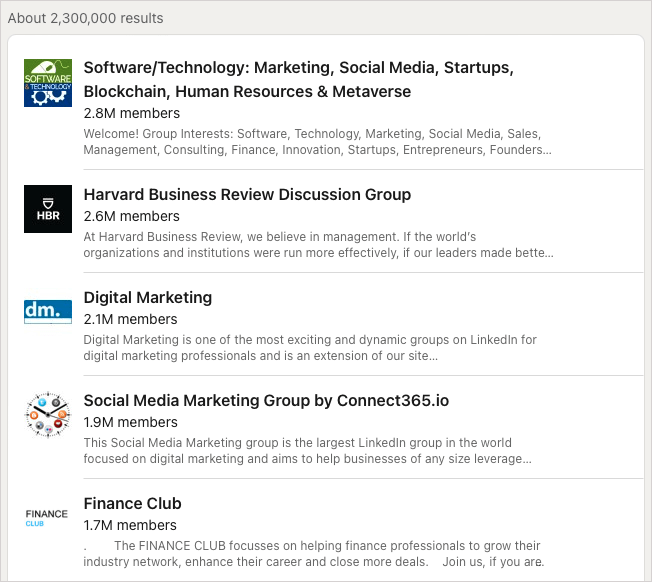Open Social Media Marketing Group by Connect365.io
The image size is (652, 582).
266,400
